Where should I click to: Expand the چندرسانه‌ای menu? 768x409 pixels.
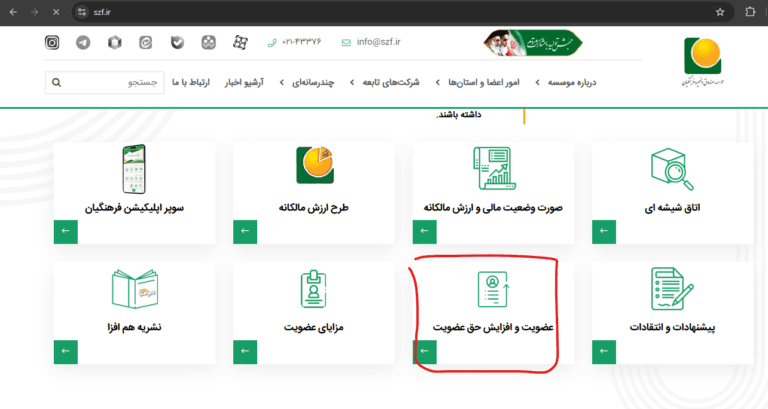point(307,82)
